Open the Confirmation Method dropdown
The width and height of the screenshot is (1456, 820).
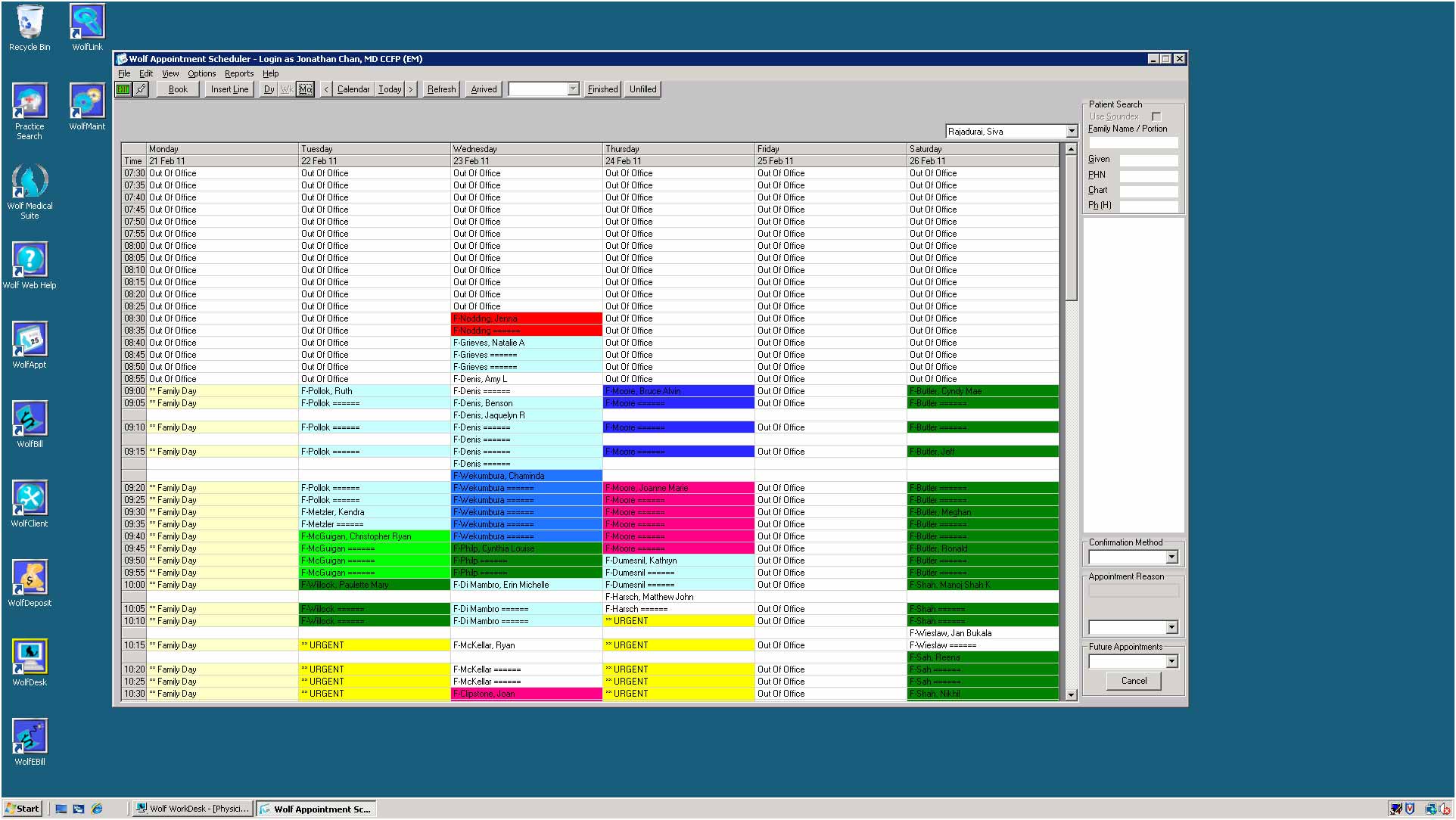(1171, 558)
